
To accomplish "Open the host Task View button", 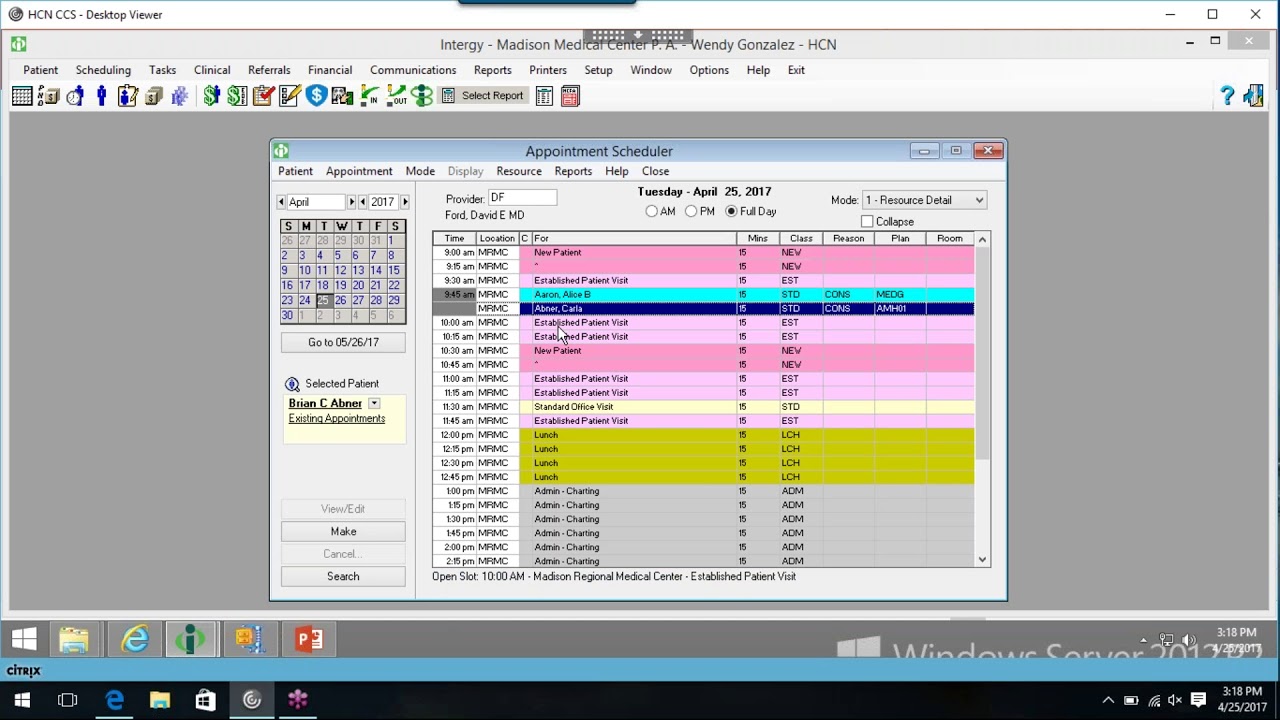I will tap(68, 700).
